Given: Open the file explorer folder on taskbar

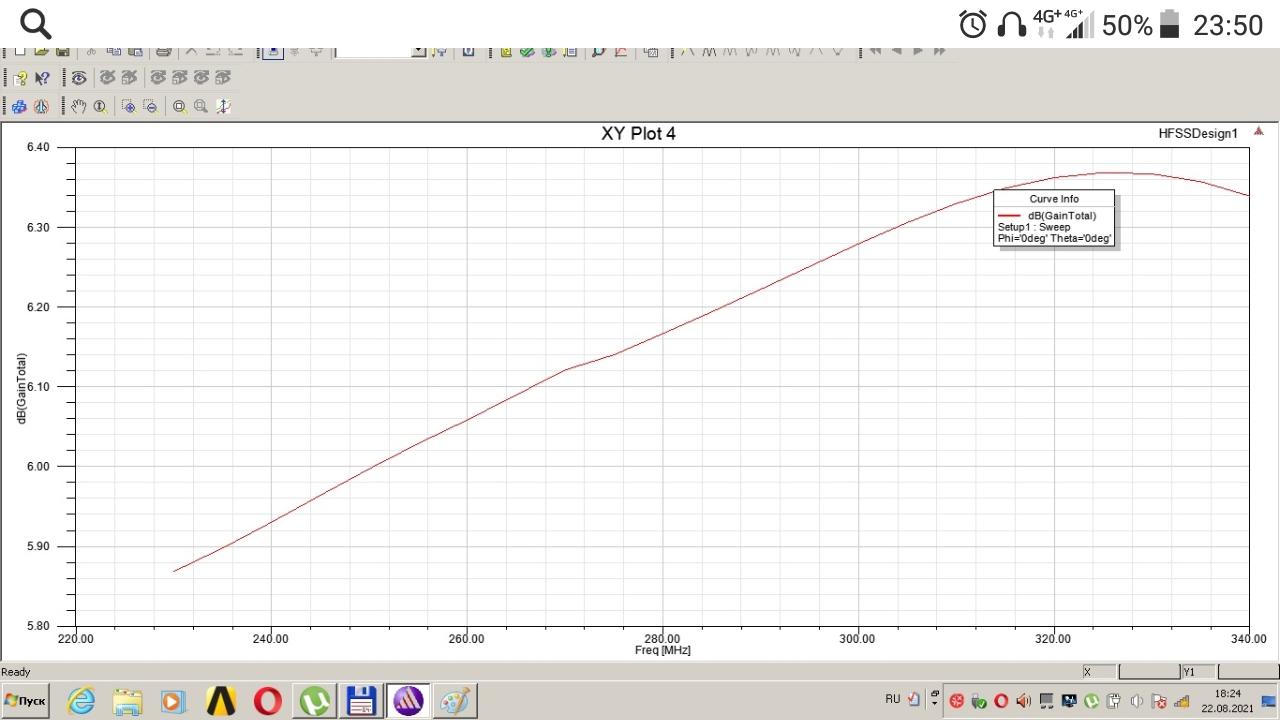Looking at the screenshot, I should point(128,701).
